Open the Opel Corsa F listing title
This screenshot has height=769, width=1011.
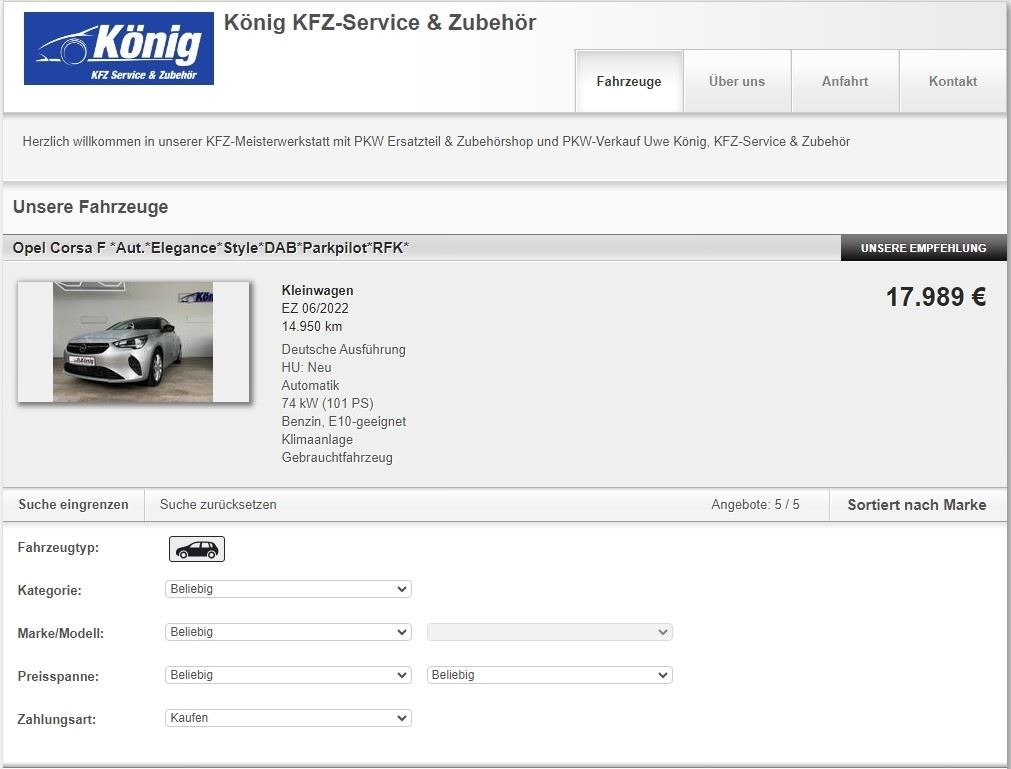coord(211,248)
